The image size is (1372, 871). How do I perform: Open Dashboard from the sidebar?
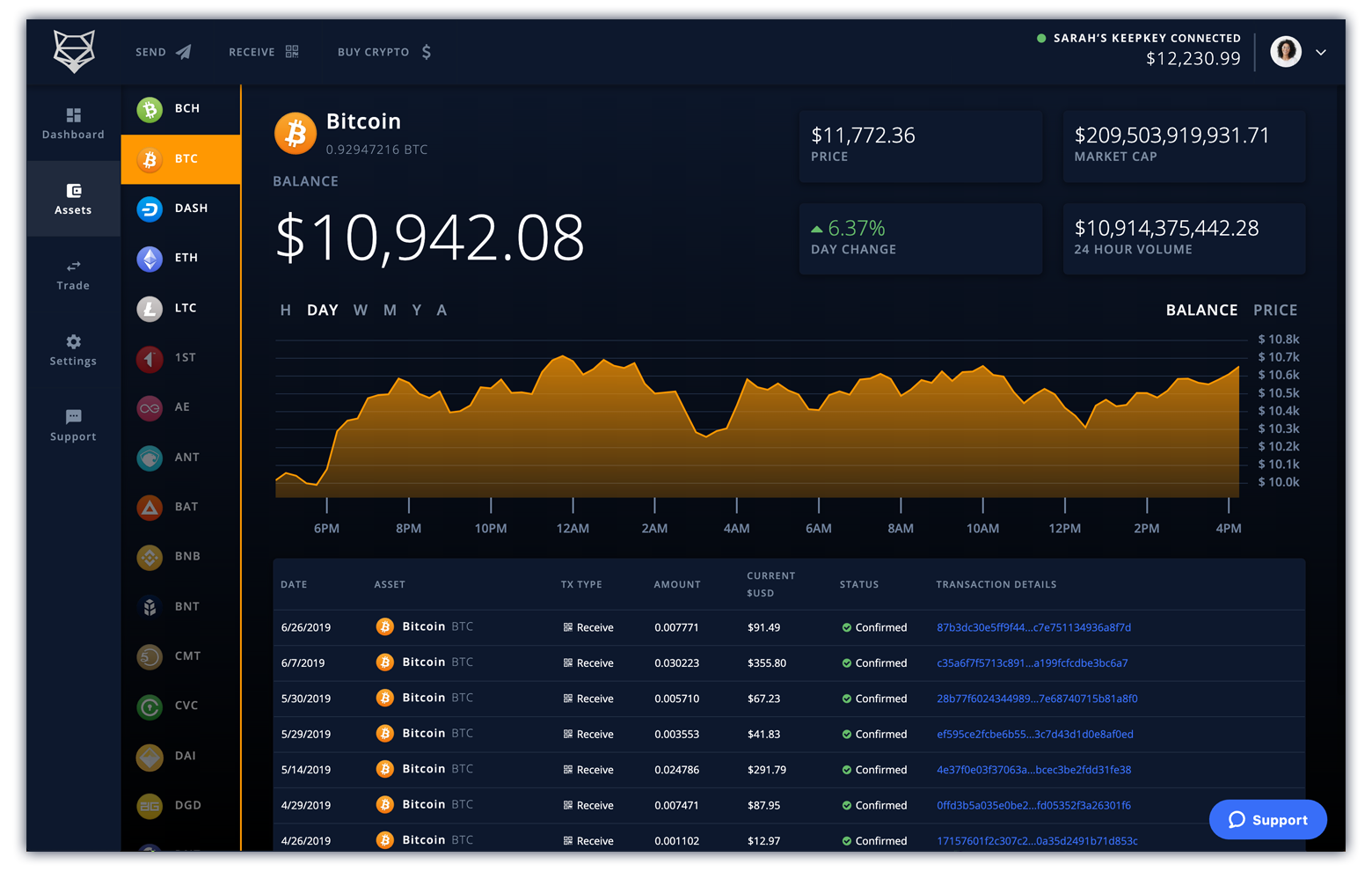tap(73, 123)
